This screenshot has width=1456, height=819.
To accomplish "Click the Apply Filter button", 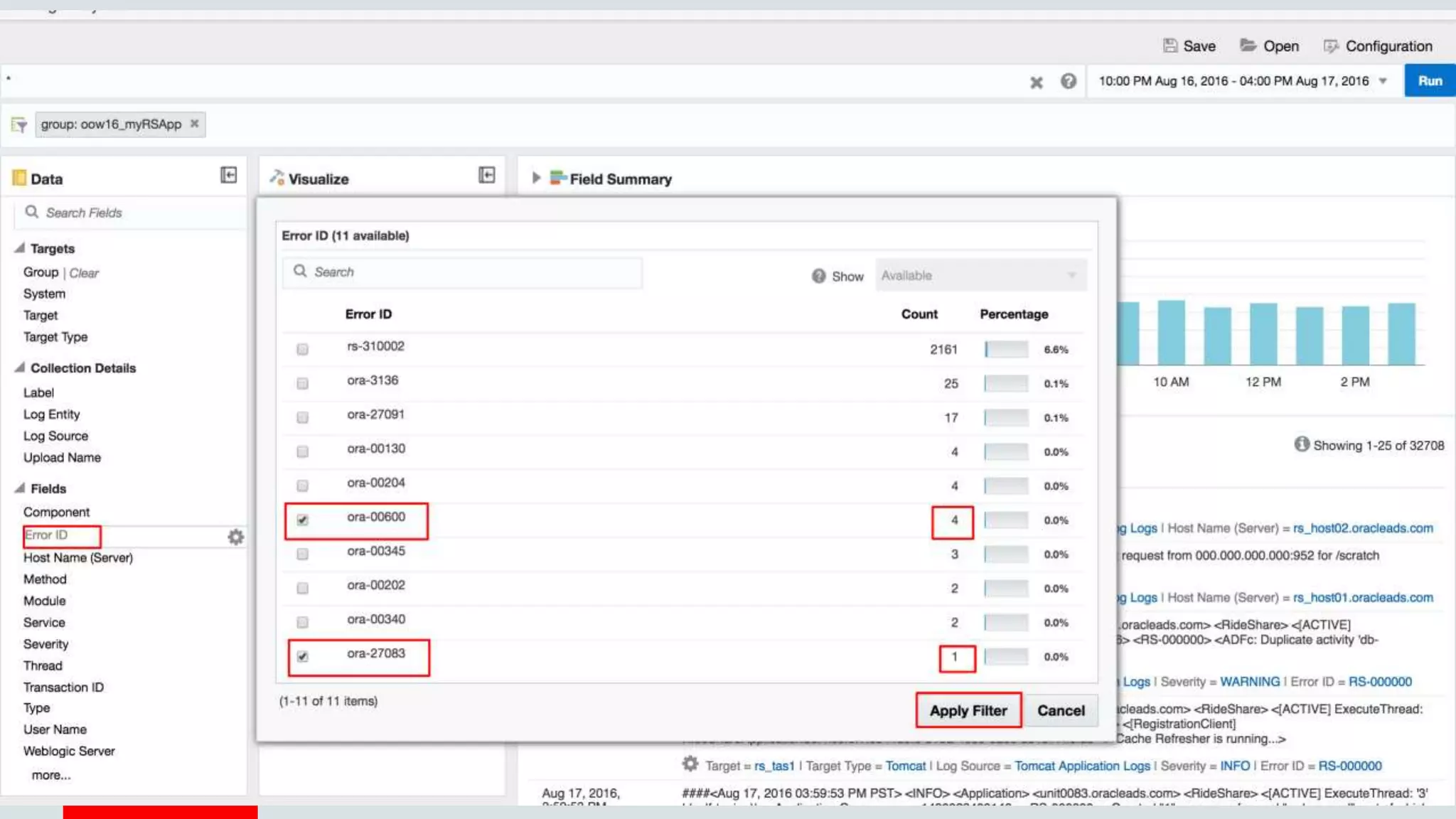I will [968, 710].
